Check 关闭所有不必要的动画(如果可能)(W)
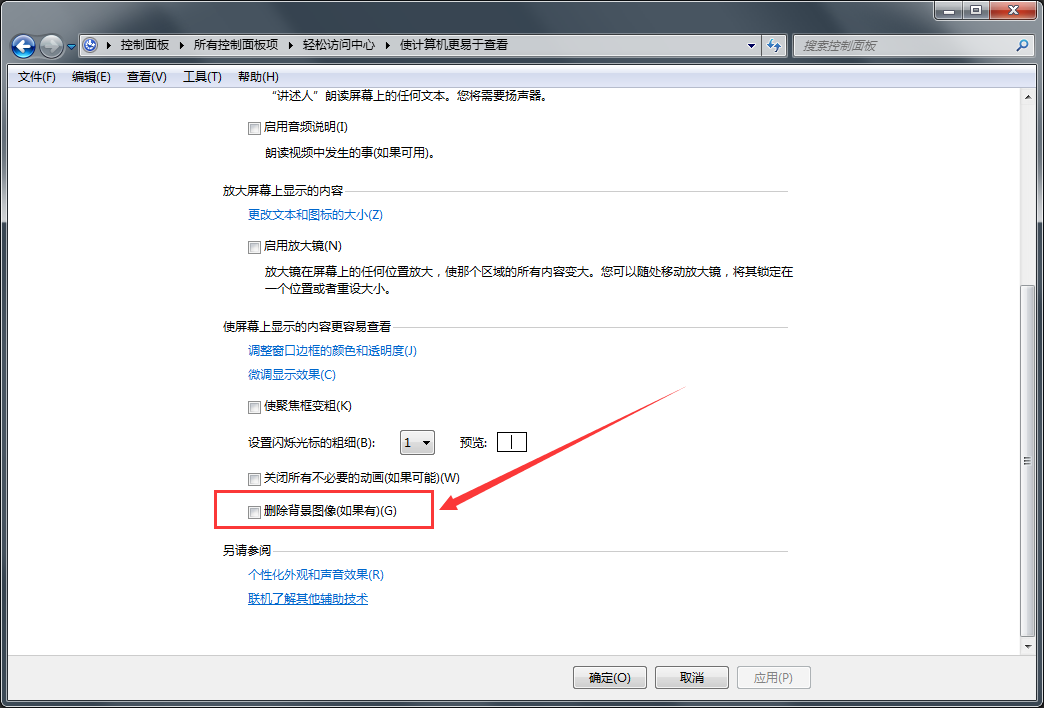 click(x=254, y=479)
